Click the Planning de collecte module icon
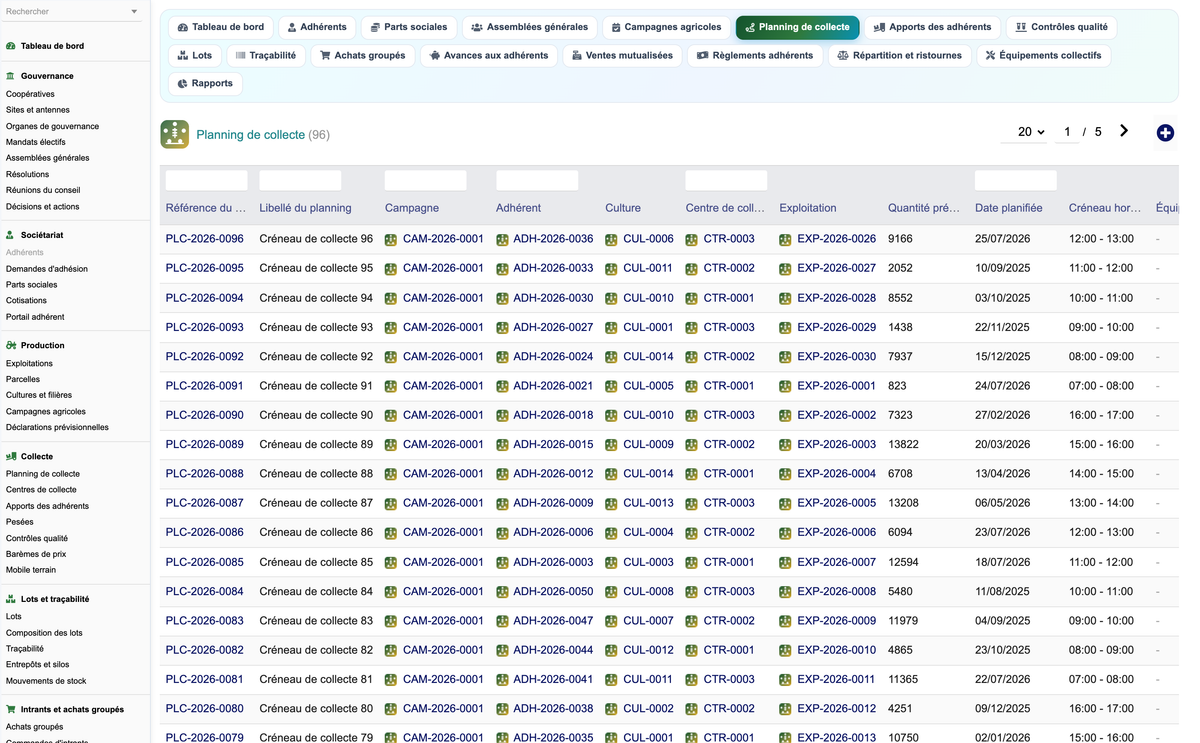The image size is (1200, 743). (175, 134)
